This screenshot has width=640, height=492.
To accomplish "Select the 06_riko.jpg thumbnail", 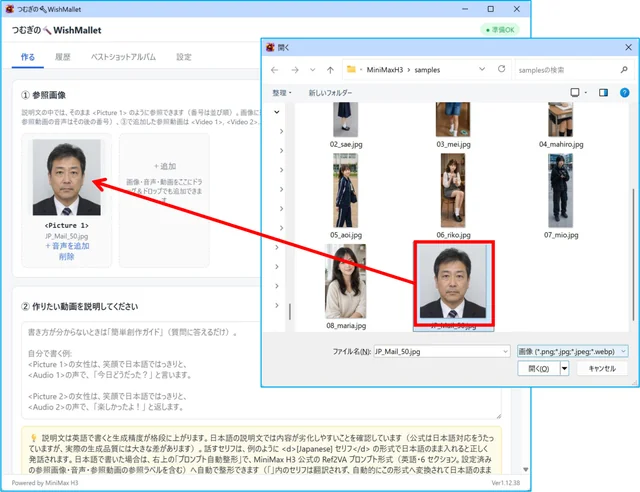I will point(453,190).
